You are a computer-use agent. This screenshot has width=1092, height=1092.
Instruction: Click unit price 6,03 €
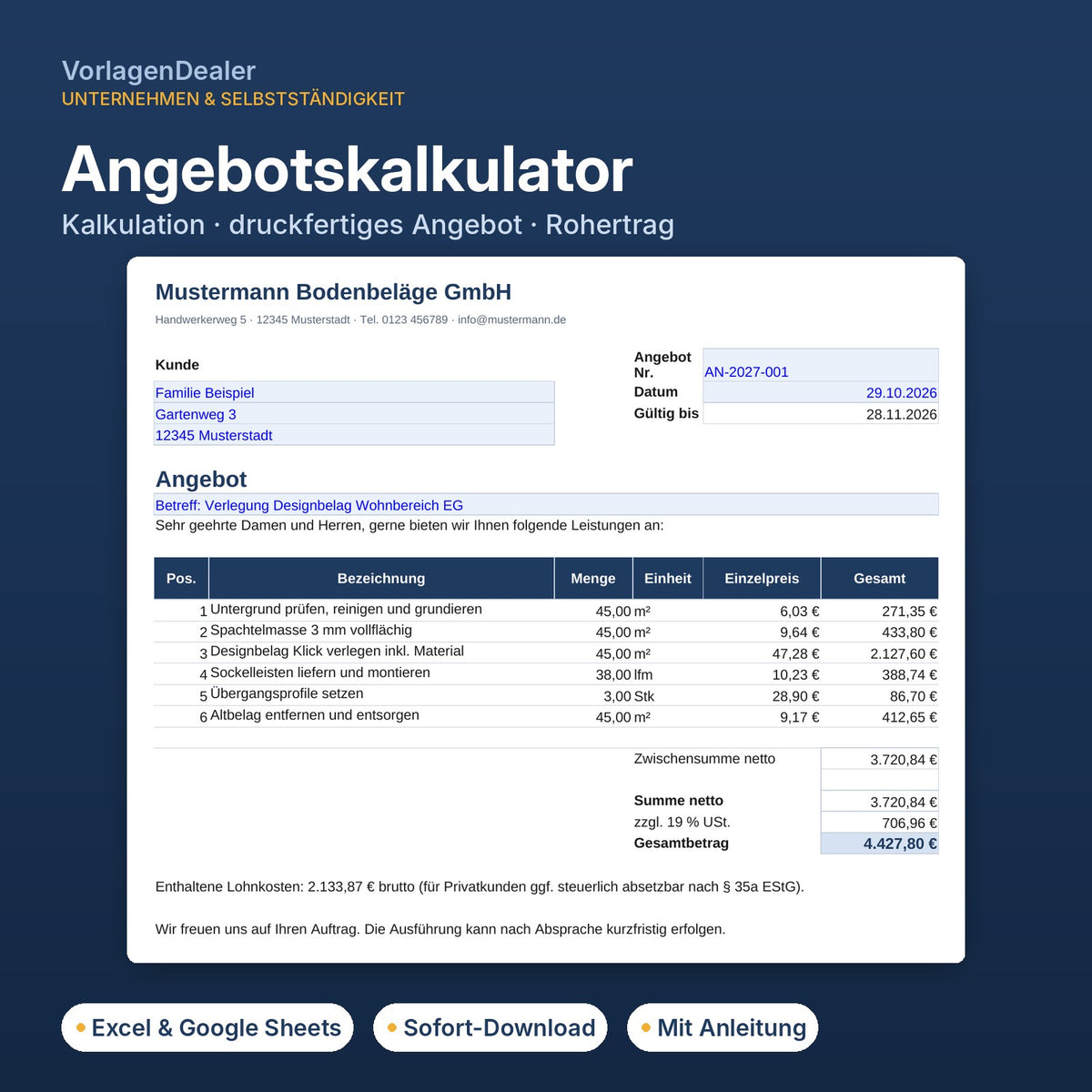[x=799, y=612]
